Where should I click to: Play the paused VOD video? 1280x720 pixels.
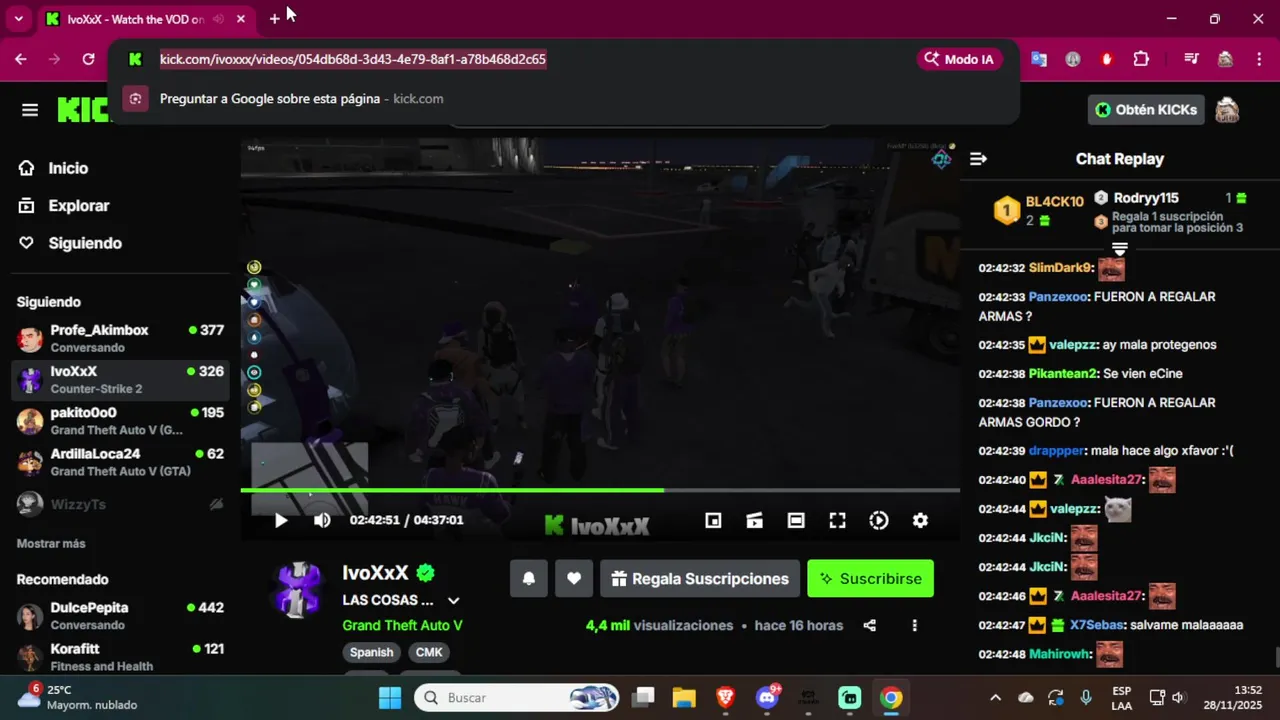click(x=281, y=520)
